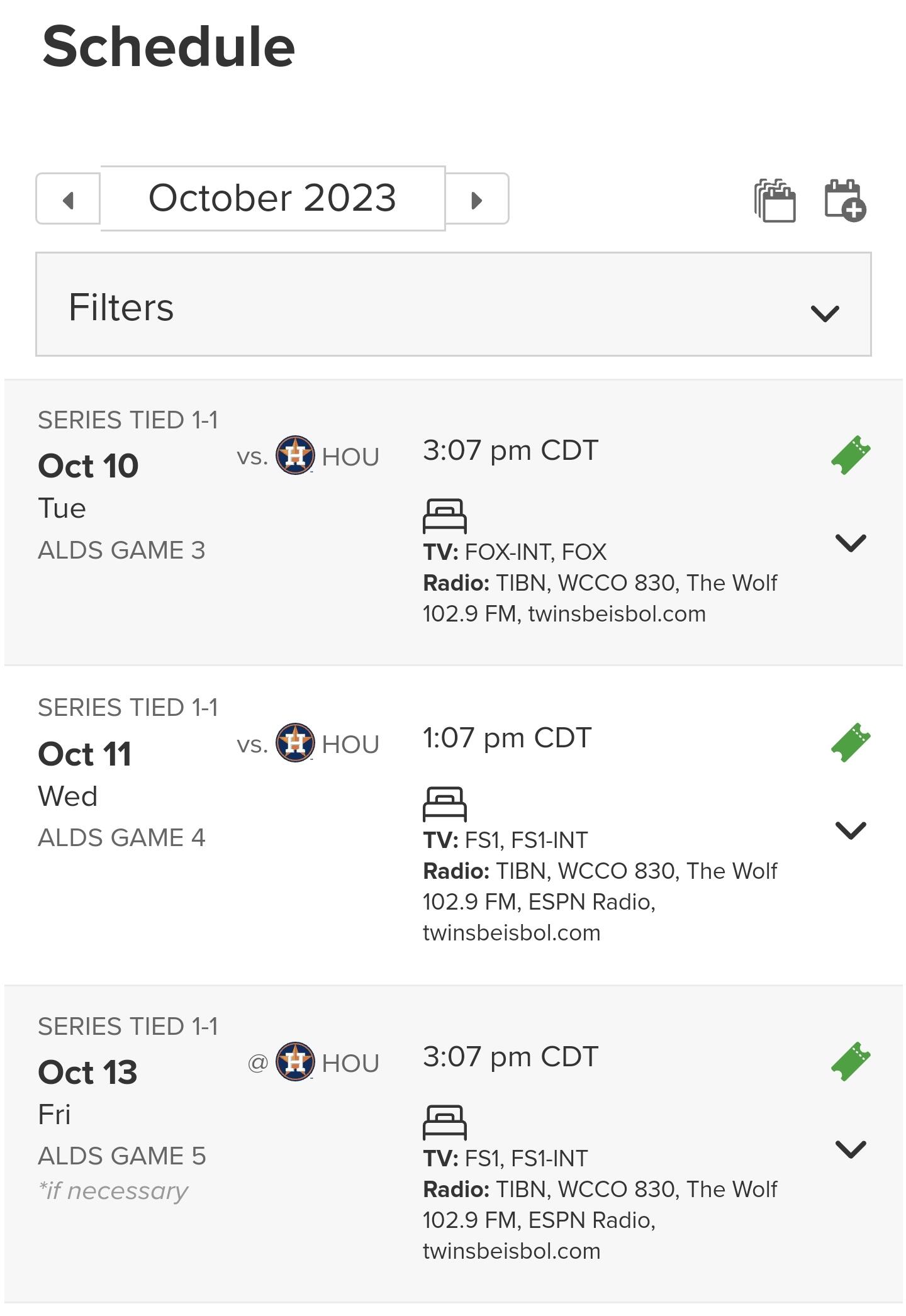This screenshot has height=1316, width=906.
Task: Click the add-to-calendar icon
Action: pyautogui.click(x=845, y=201)
